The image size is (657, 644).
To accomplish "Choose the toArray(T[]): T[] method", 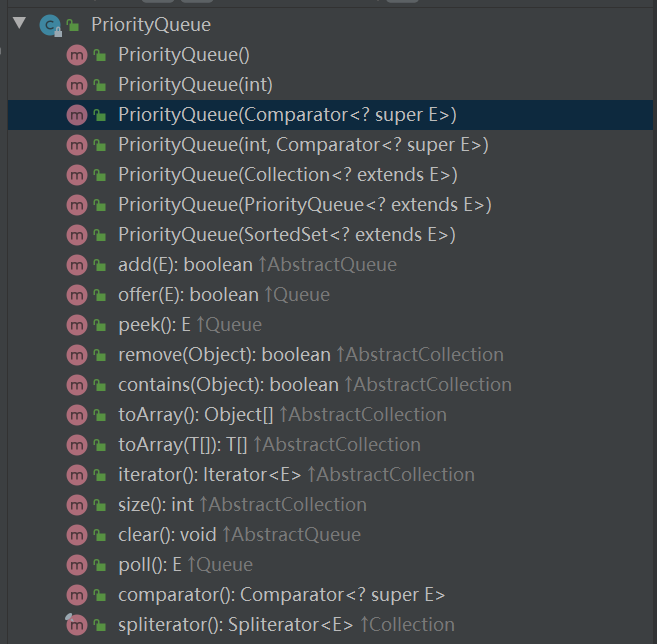I will 182,445.
